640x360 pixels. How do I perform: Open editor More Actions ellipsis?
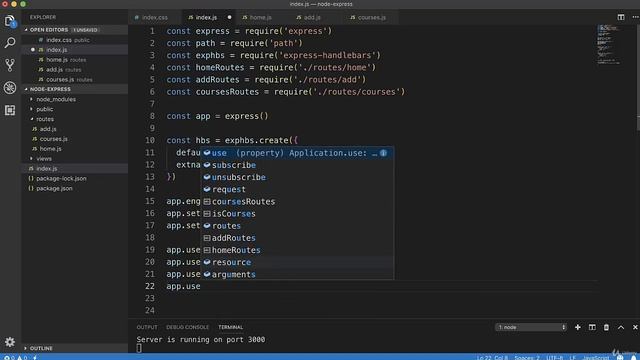(636, 17)
